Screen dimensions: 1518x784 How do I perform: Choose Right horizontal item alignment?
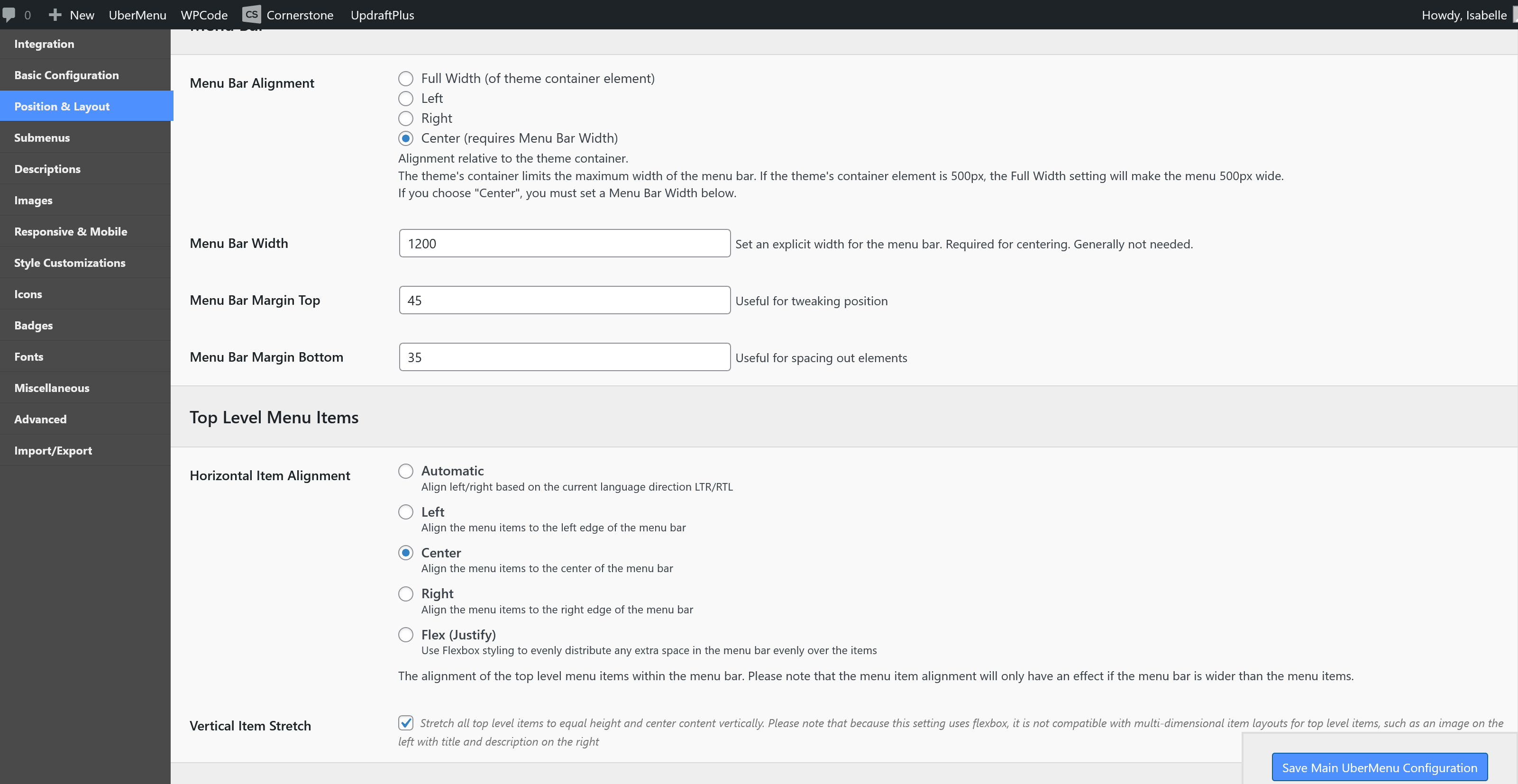point(405,593)
